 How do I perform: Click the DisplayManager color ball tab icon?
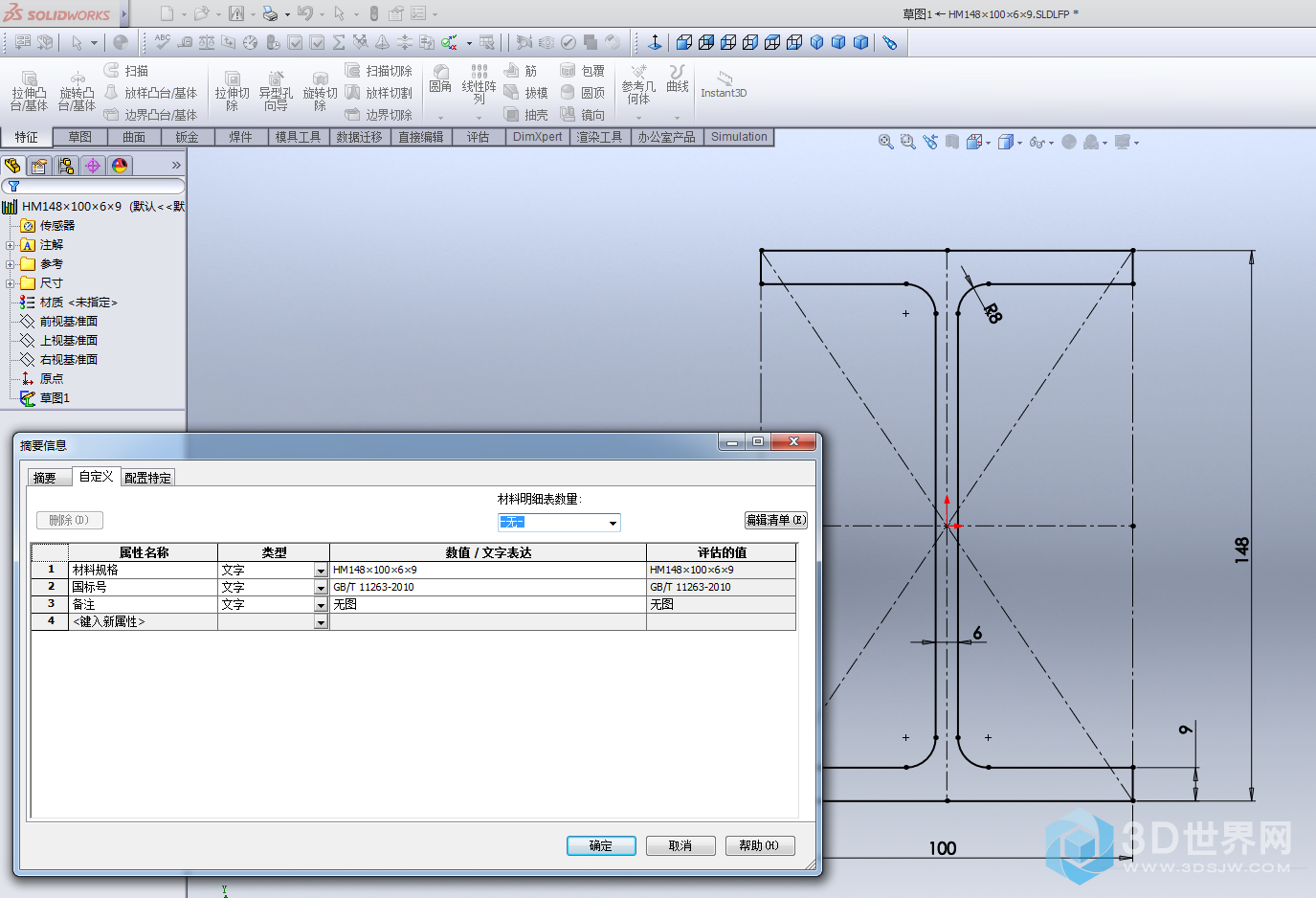pos(120,166)
